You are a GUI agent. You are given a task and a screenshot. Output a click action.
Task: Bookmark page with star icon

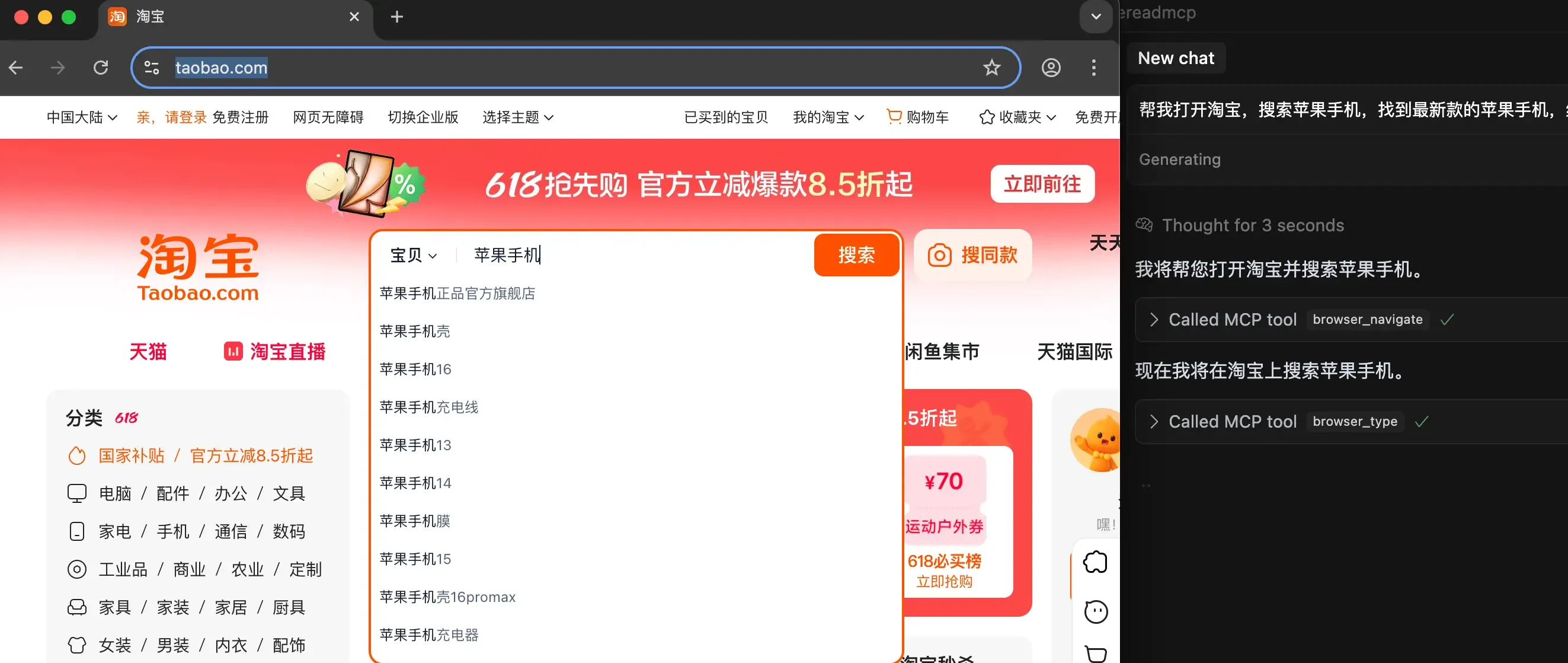[x=991, y=68]
